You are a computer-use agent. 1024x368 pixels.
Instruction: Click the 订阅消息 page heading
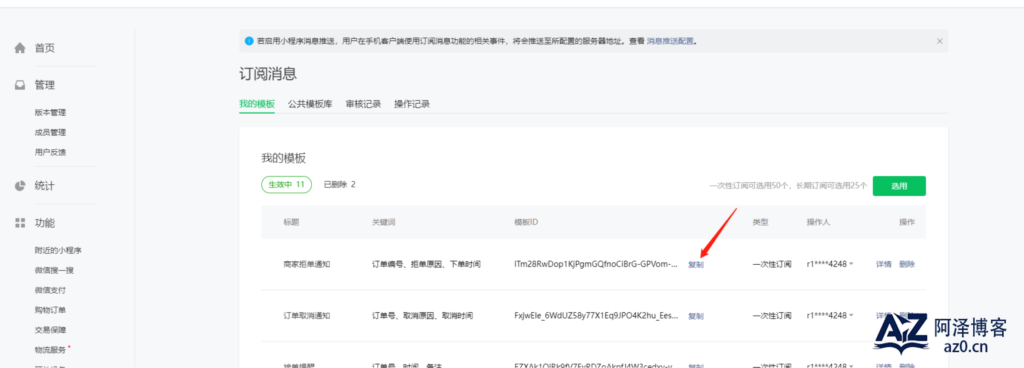tap(268, 74)
